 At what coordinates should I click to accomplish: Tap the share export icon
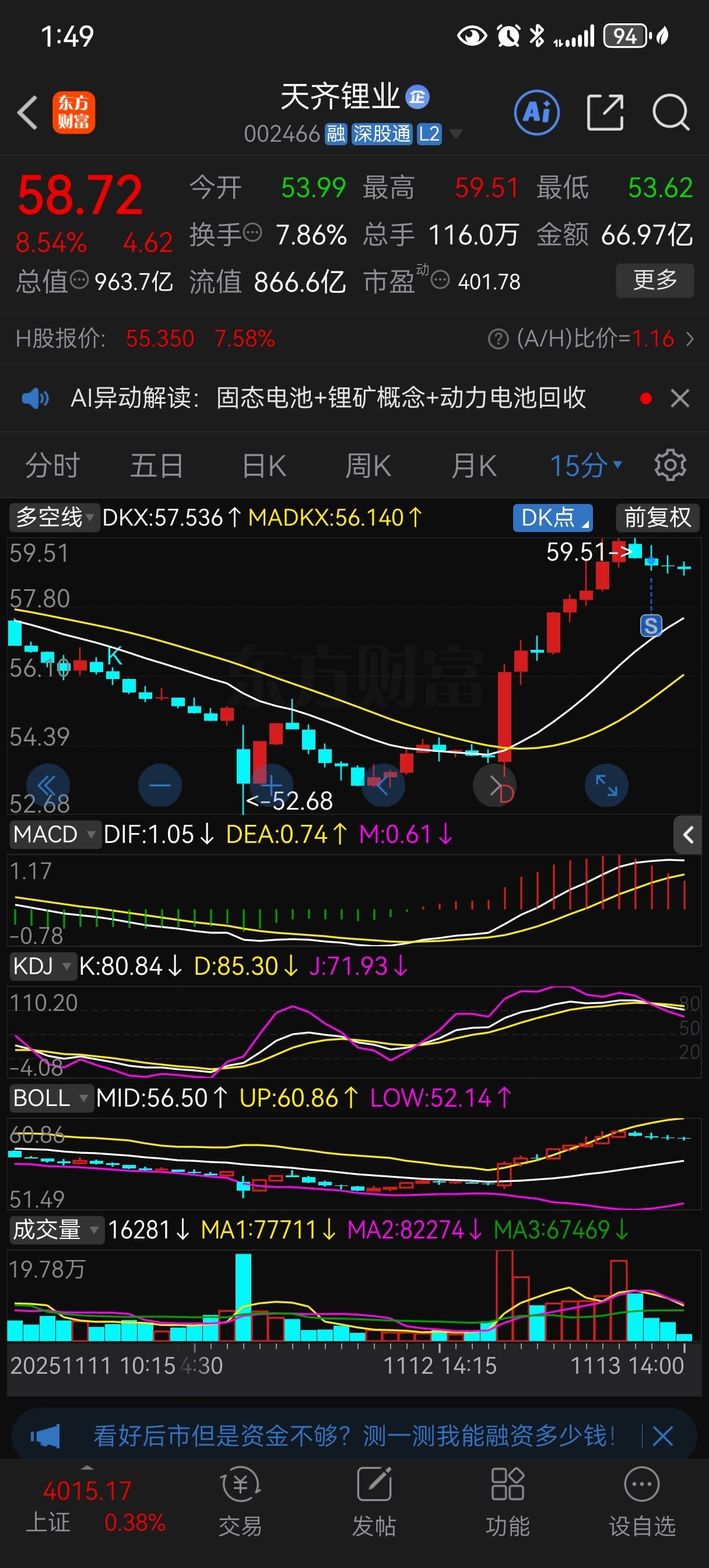coord(606,113)
